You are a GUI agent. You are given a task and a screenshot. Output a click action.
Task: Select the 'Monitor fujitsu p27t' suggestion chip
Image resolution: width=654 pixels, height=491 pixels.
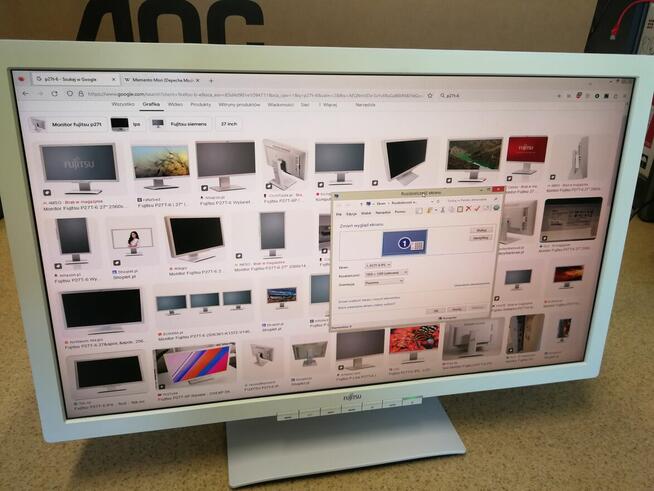coord(67,124)
